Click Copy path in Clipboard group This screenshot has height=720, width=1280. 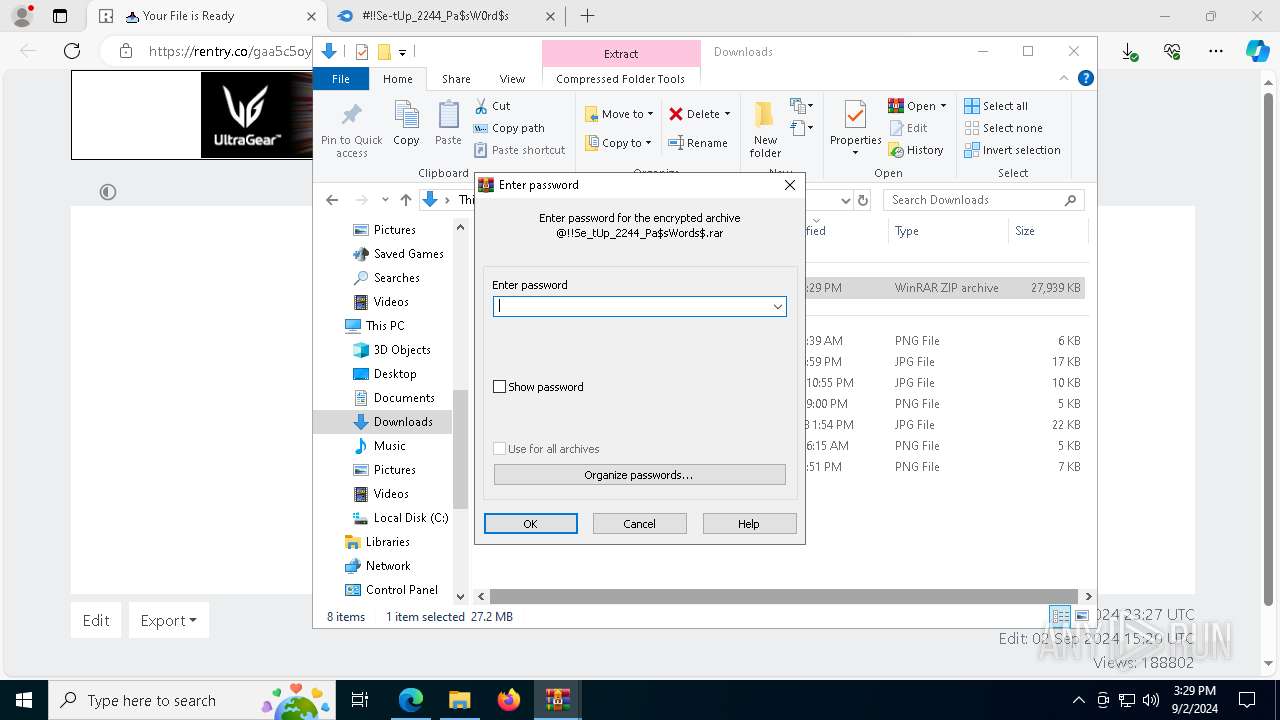509,128
